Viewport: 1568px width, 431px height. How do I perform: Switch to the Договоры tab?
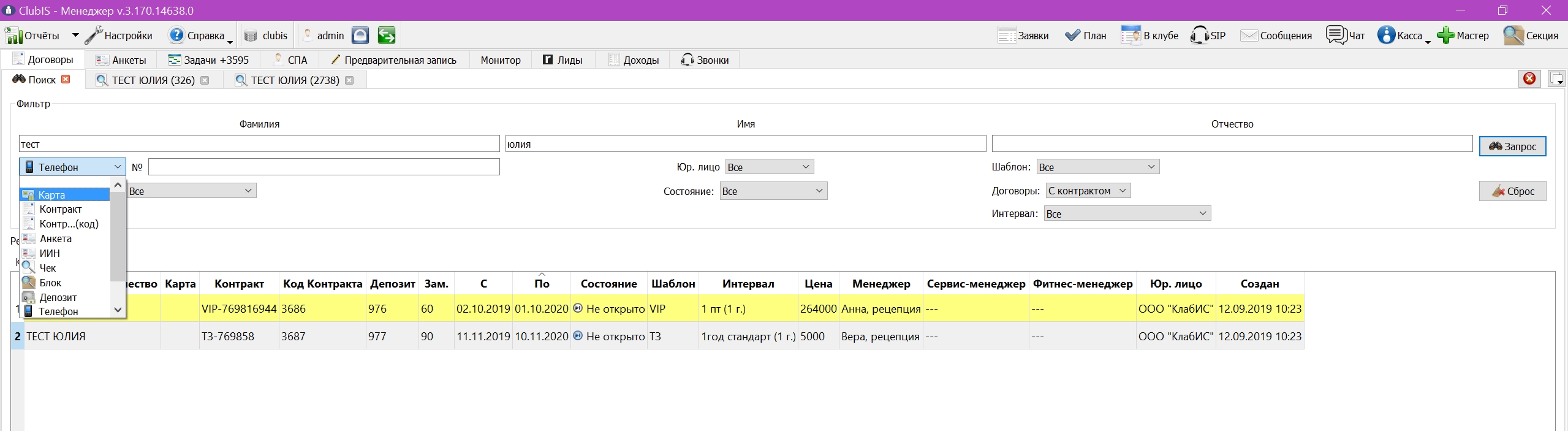(43, 60)
